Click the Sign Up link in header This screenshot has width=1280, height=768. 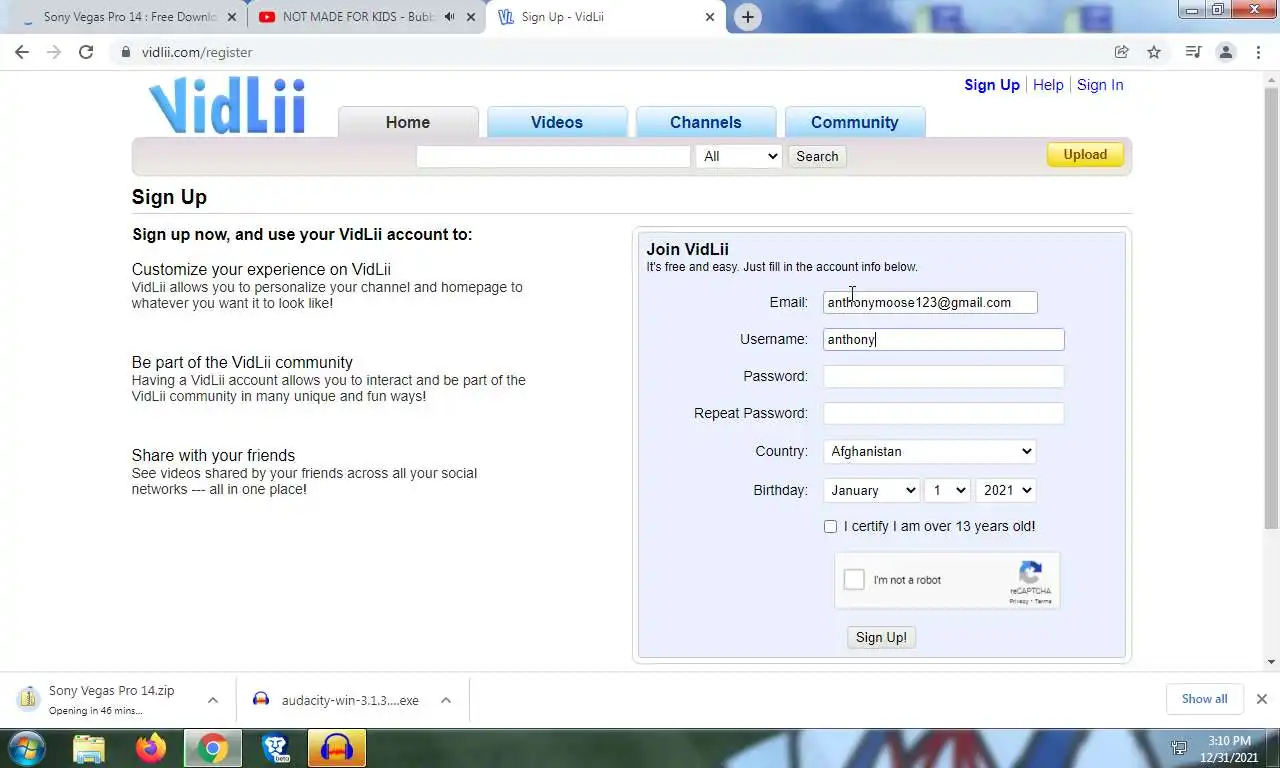[x=992, y=85]
